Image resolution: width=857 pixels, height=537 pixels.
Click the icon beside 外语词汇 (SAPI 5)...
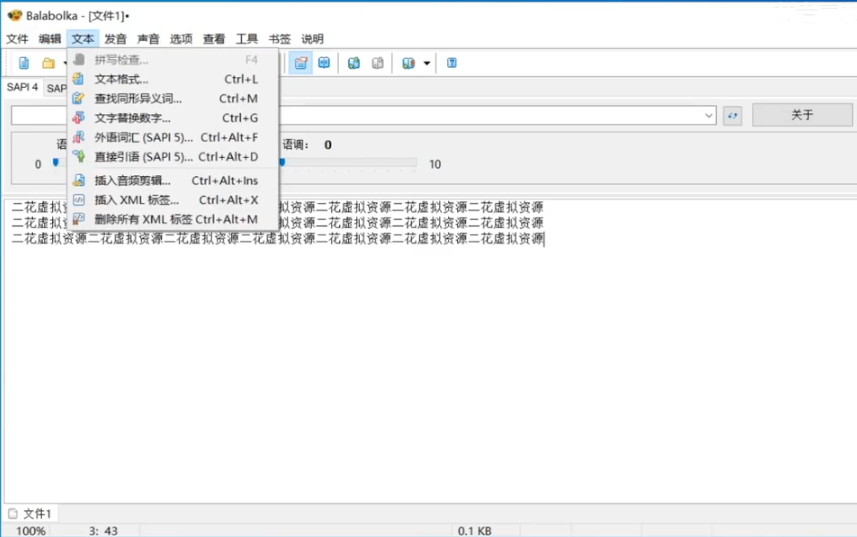pos(79,137)
